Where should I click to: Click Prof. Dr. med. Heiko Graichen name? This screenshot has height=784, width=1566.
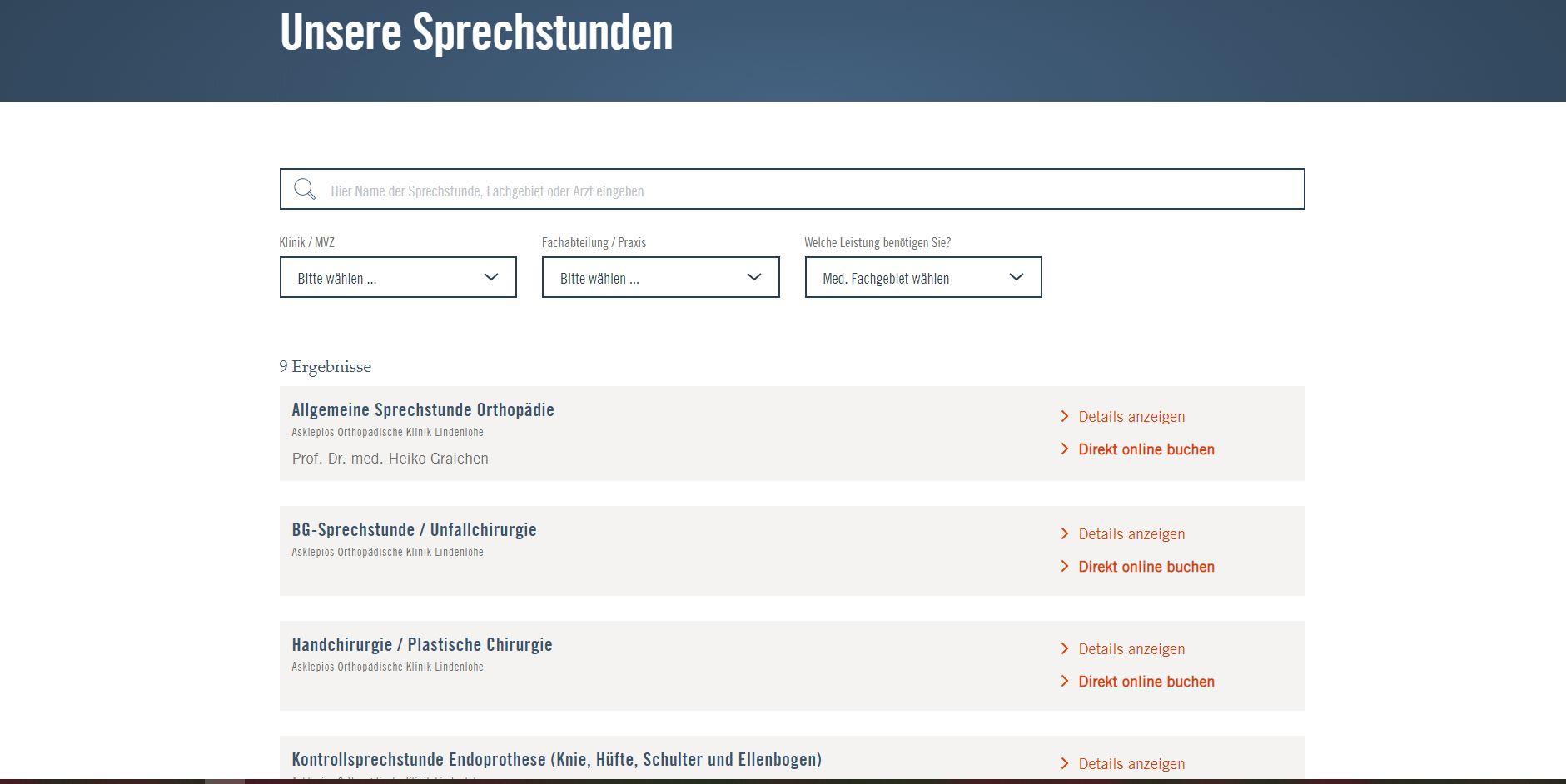[x=390, y=459]
